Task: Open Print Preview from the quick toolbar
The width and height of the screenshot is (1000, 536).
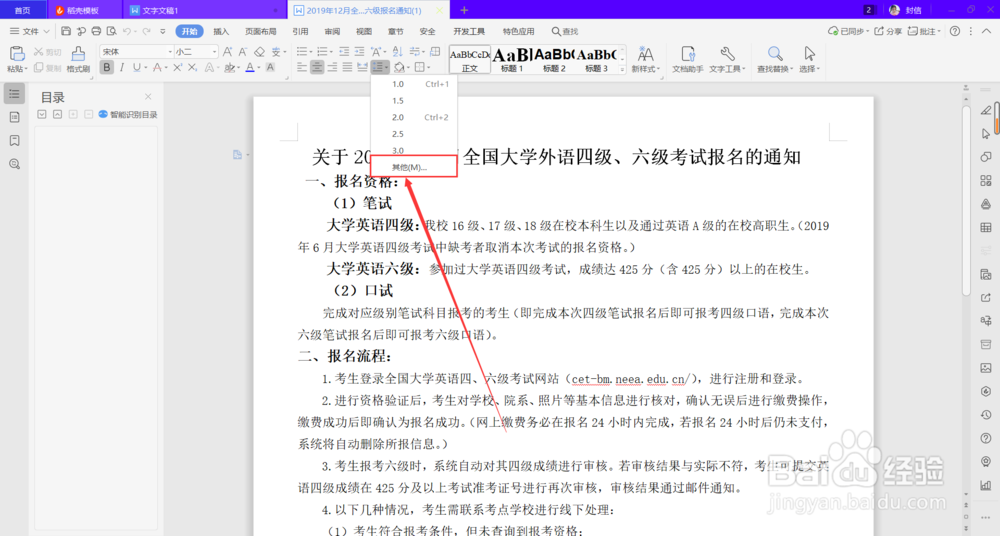Action: click(x=112, y=31)
